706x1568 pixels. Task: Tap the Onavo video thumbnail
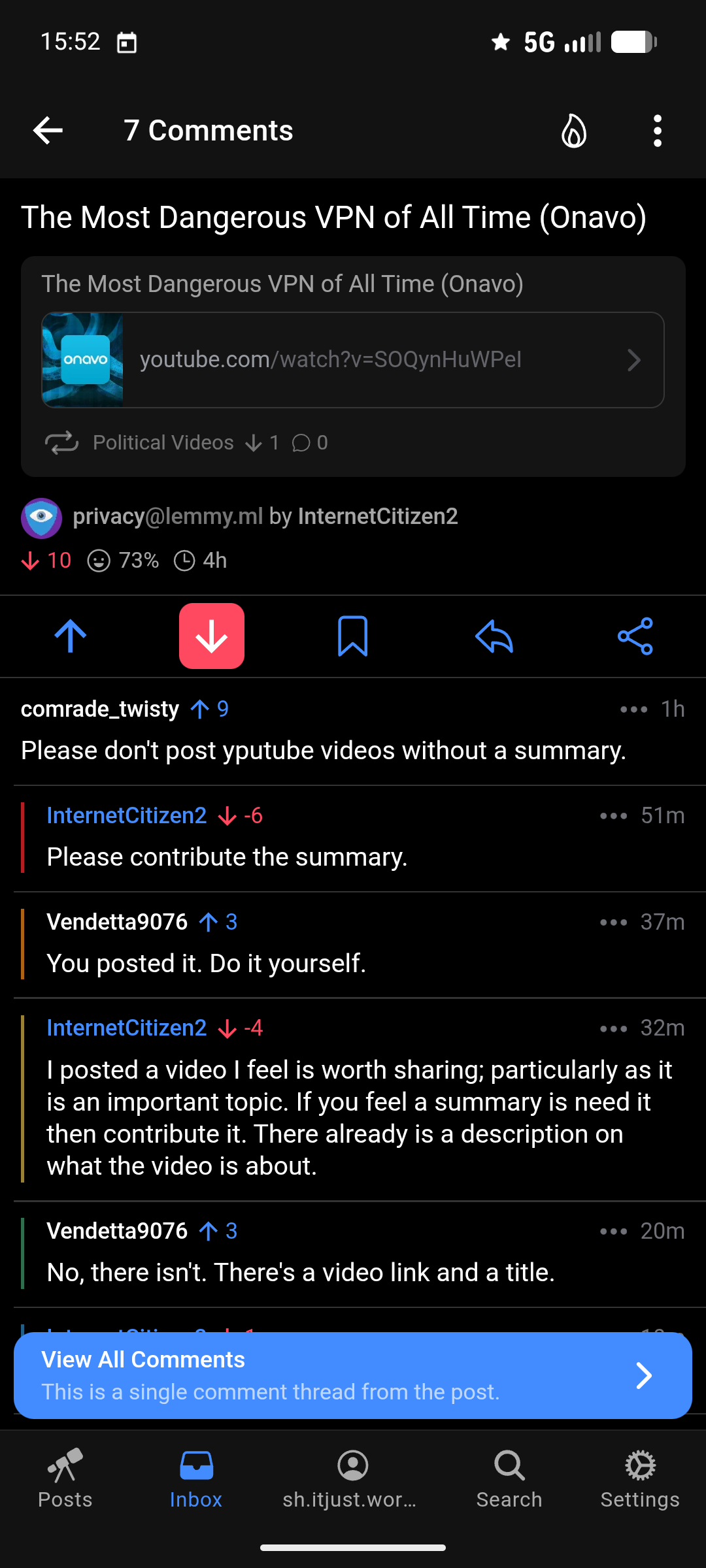pos(82,360)
